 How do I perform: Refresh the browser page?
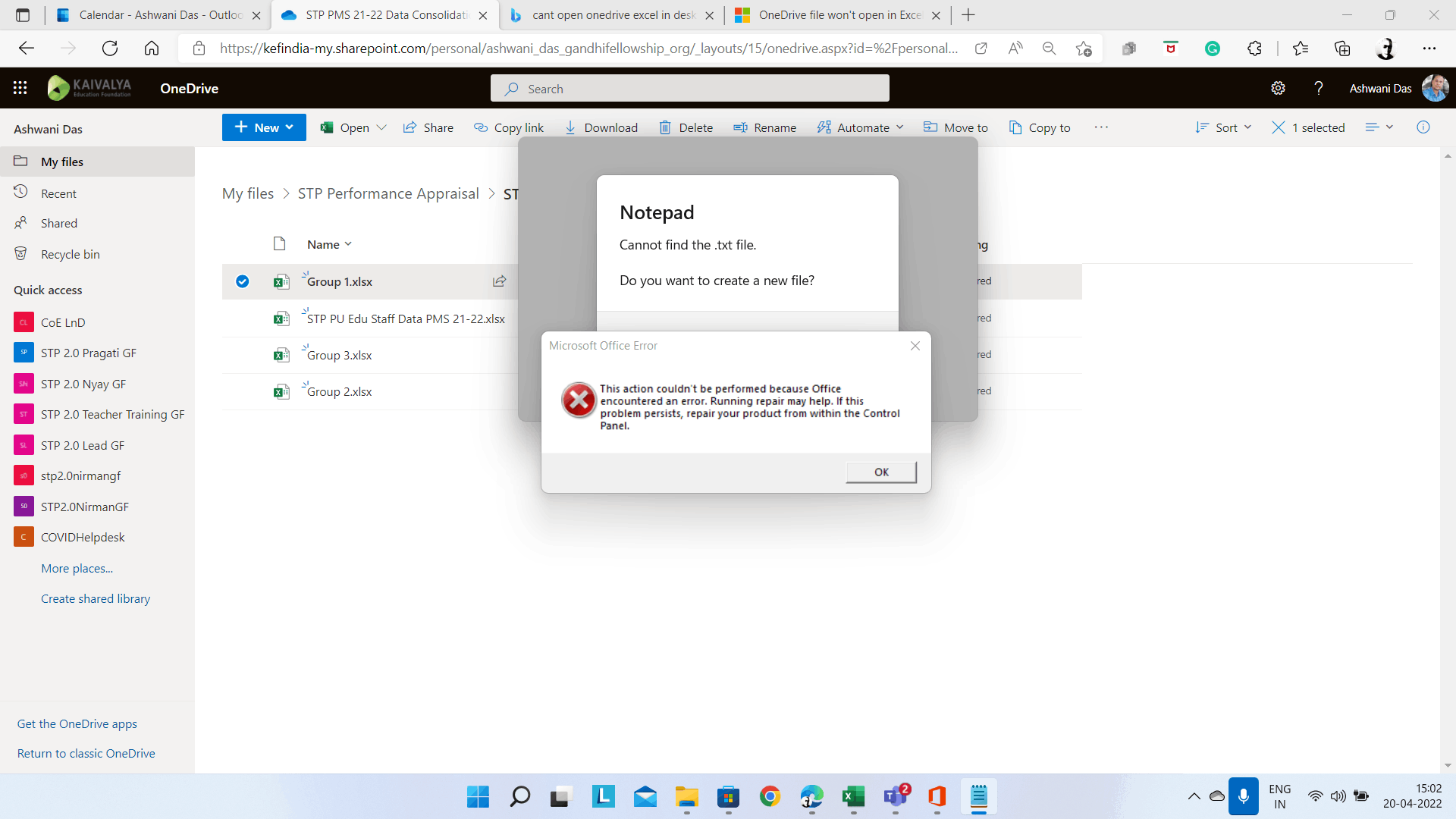pos(110,49)
